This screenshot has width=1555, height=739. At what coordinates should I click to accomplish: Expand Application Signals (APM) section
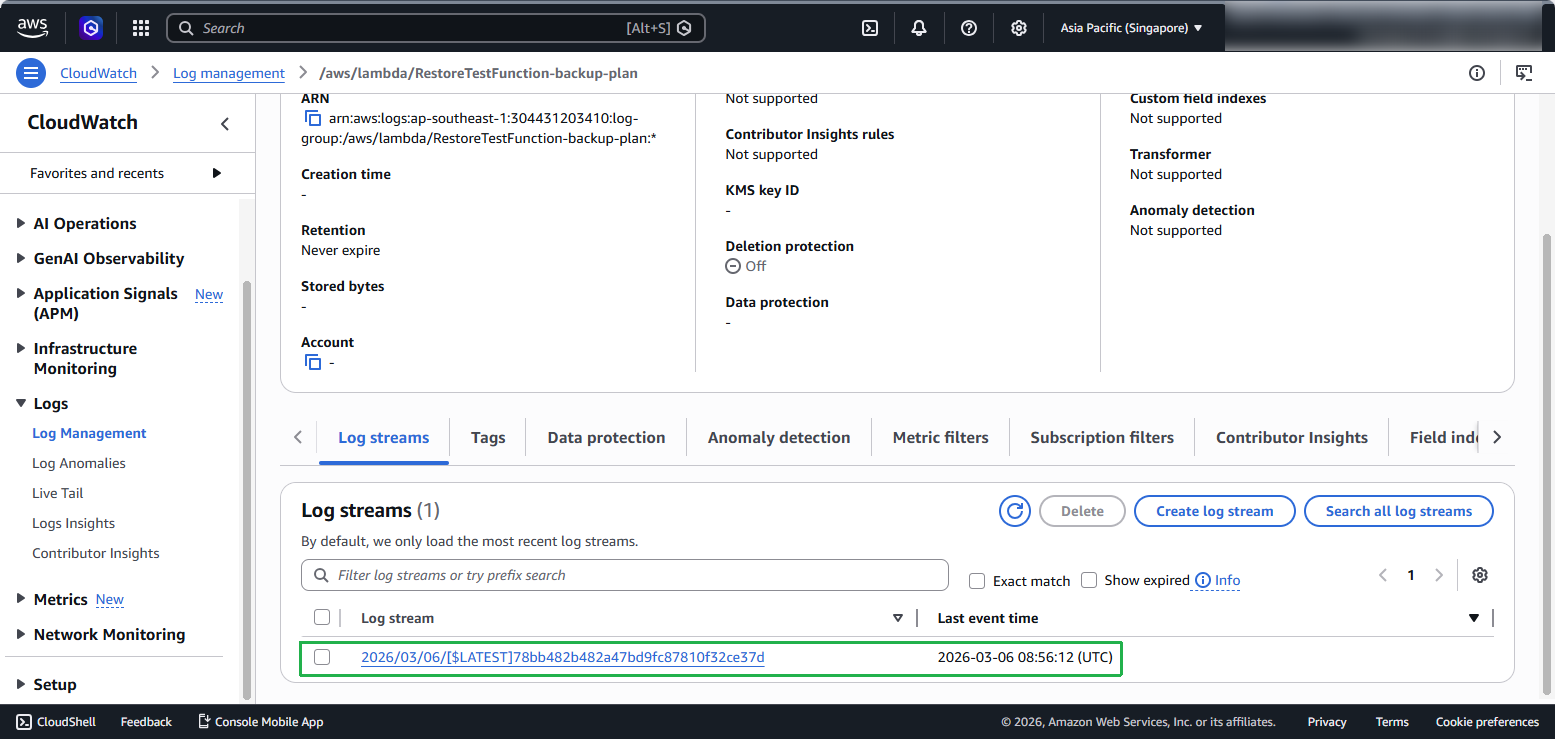click(21, 293)
